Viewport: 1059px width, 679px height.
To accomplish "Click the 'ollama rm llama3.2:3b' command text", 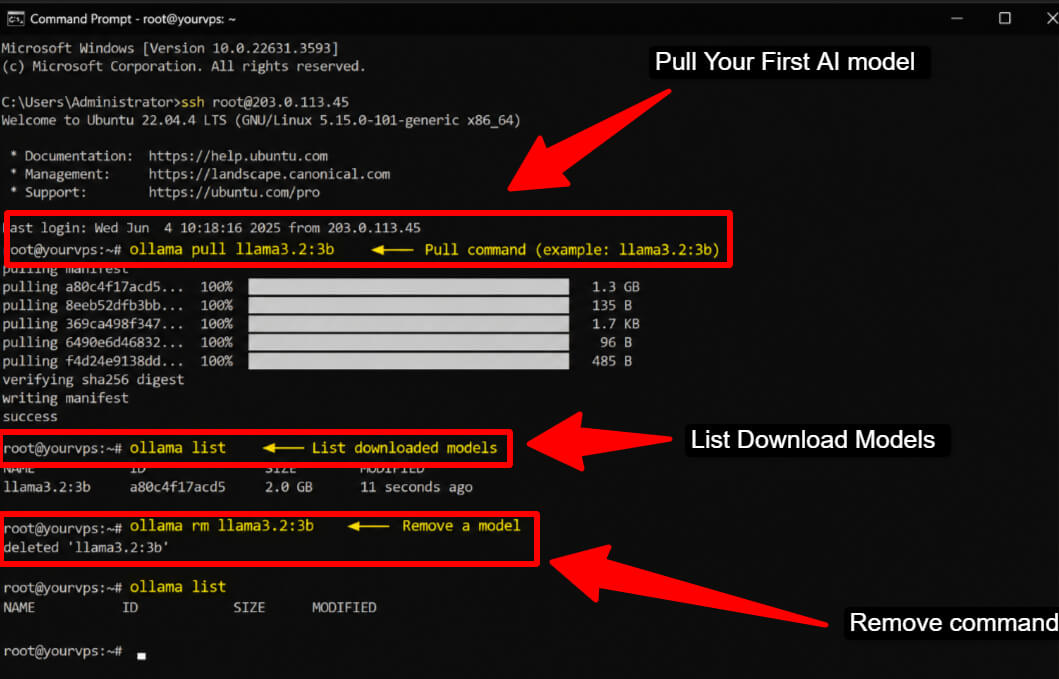I will [222, 526].
